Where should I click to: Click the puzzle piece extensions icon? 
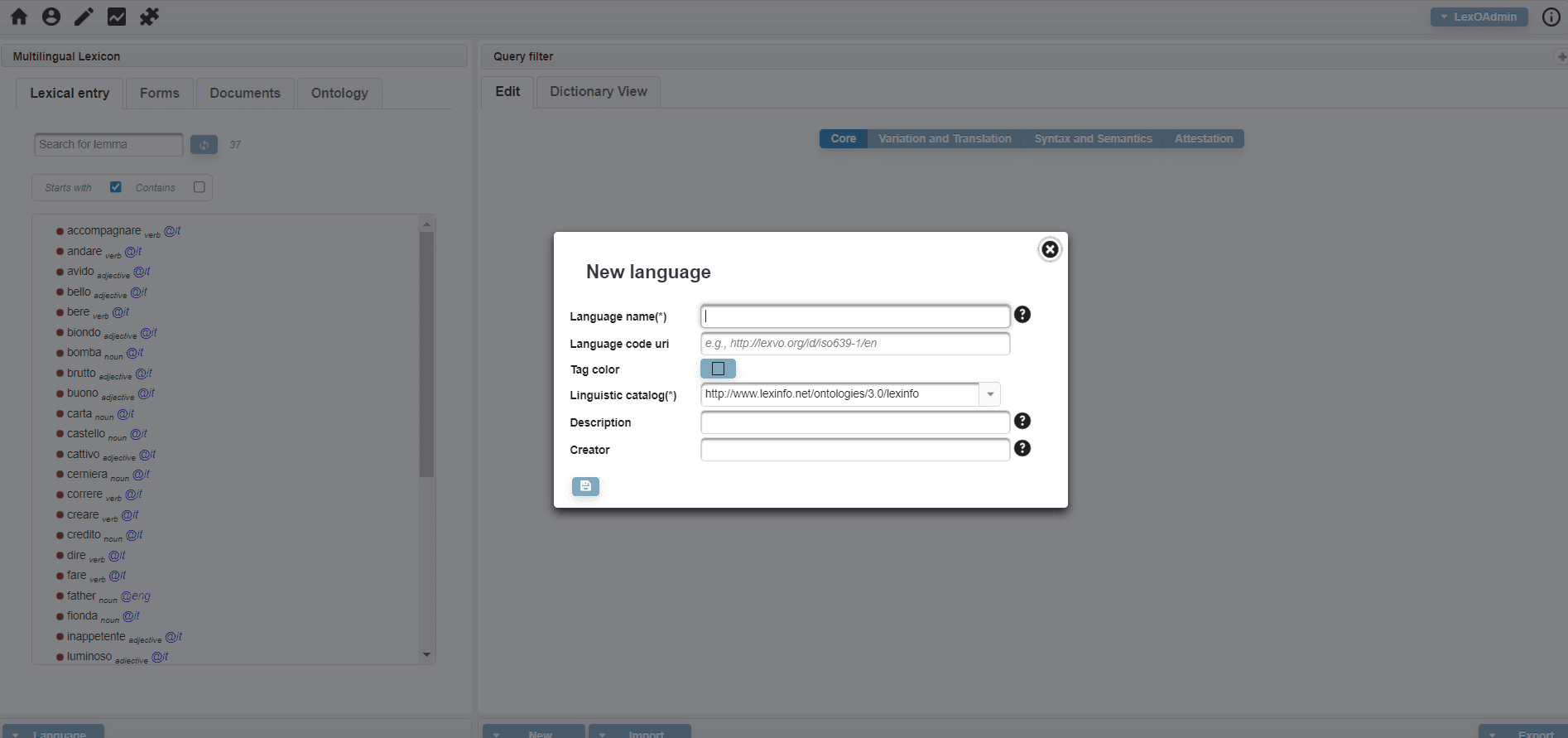point(149,17)
